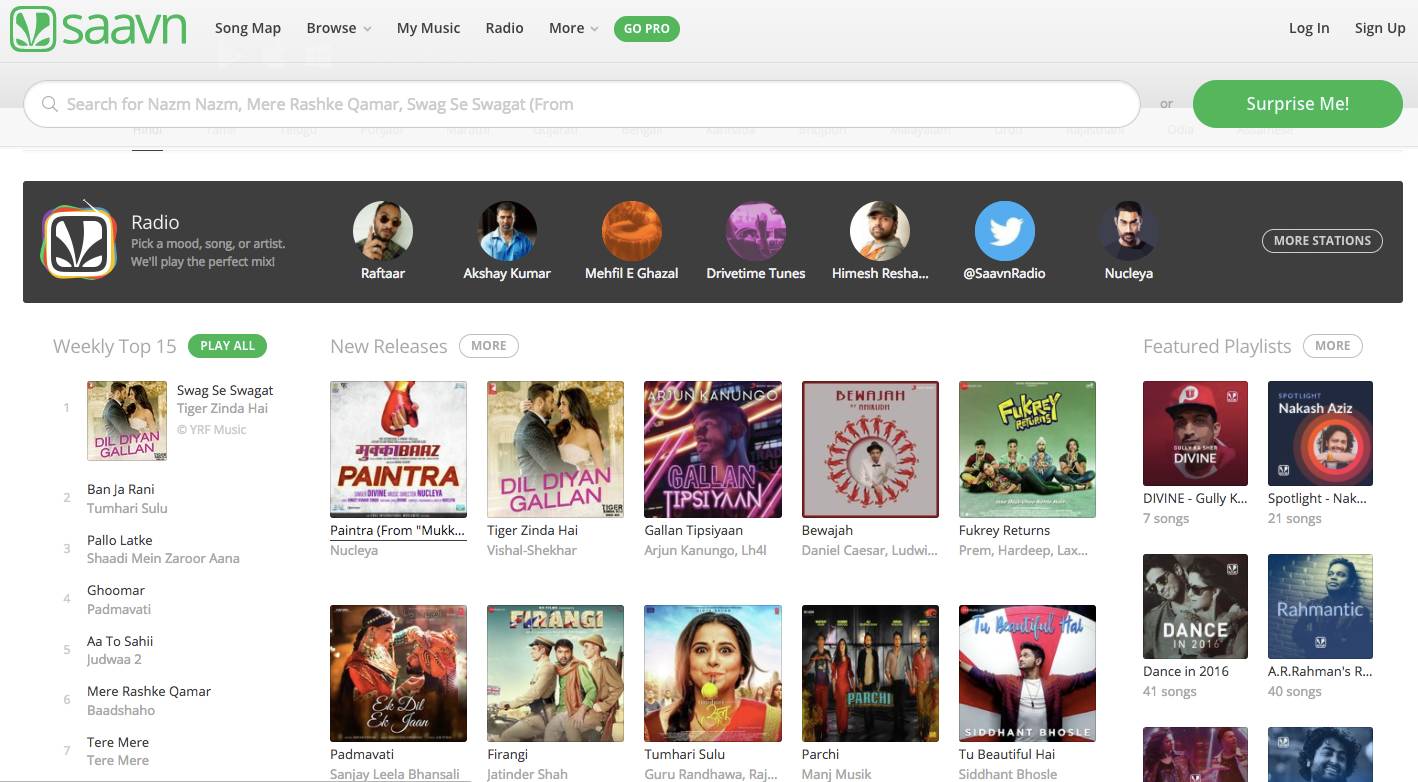Open the Tiger Zinda Hai album under Swag Se Swagat
Viewport: 1418px width, 782px height.
[x=222, y=408]
